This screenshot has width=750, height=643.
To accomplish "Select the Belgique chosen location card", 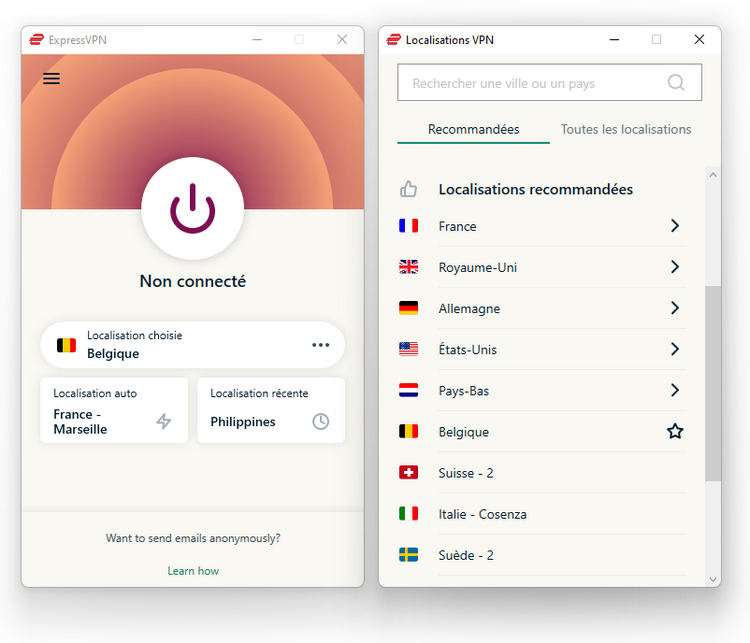I will coord(193,345).
